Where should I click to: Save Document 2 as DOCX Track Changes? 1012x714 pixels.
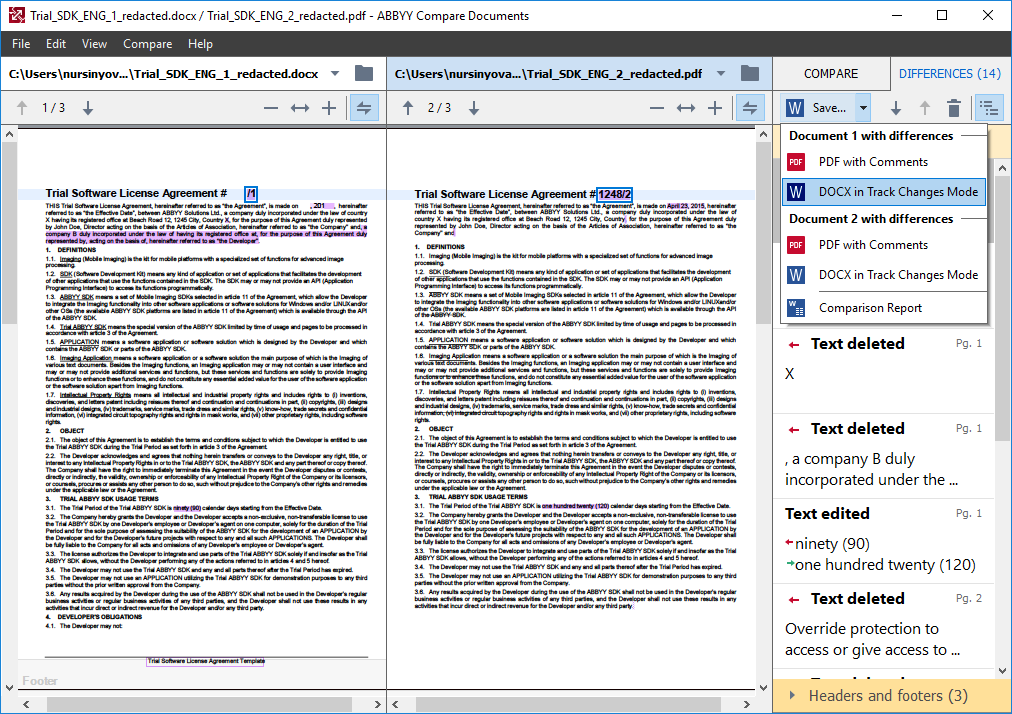coord(884,275)
